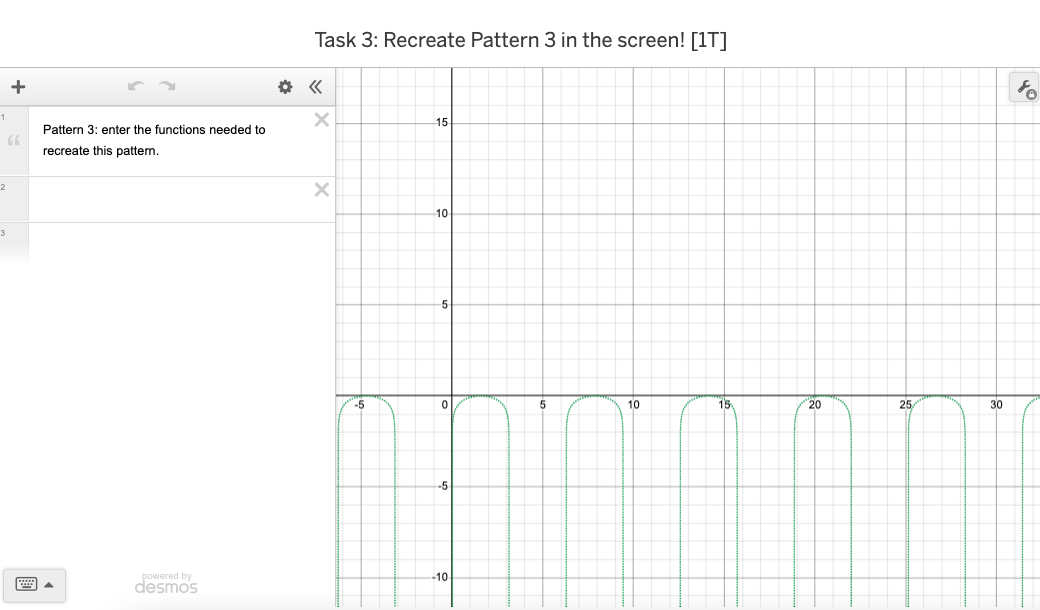Open the gear Edit List settings
Viewport: 1040px width, 610px height.
[x=285, y=87]
